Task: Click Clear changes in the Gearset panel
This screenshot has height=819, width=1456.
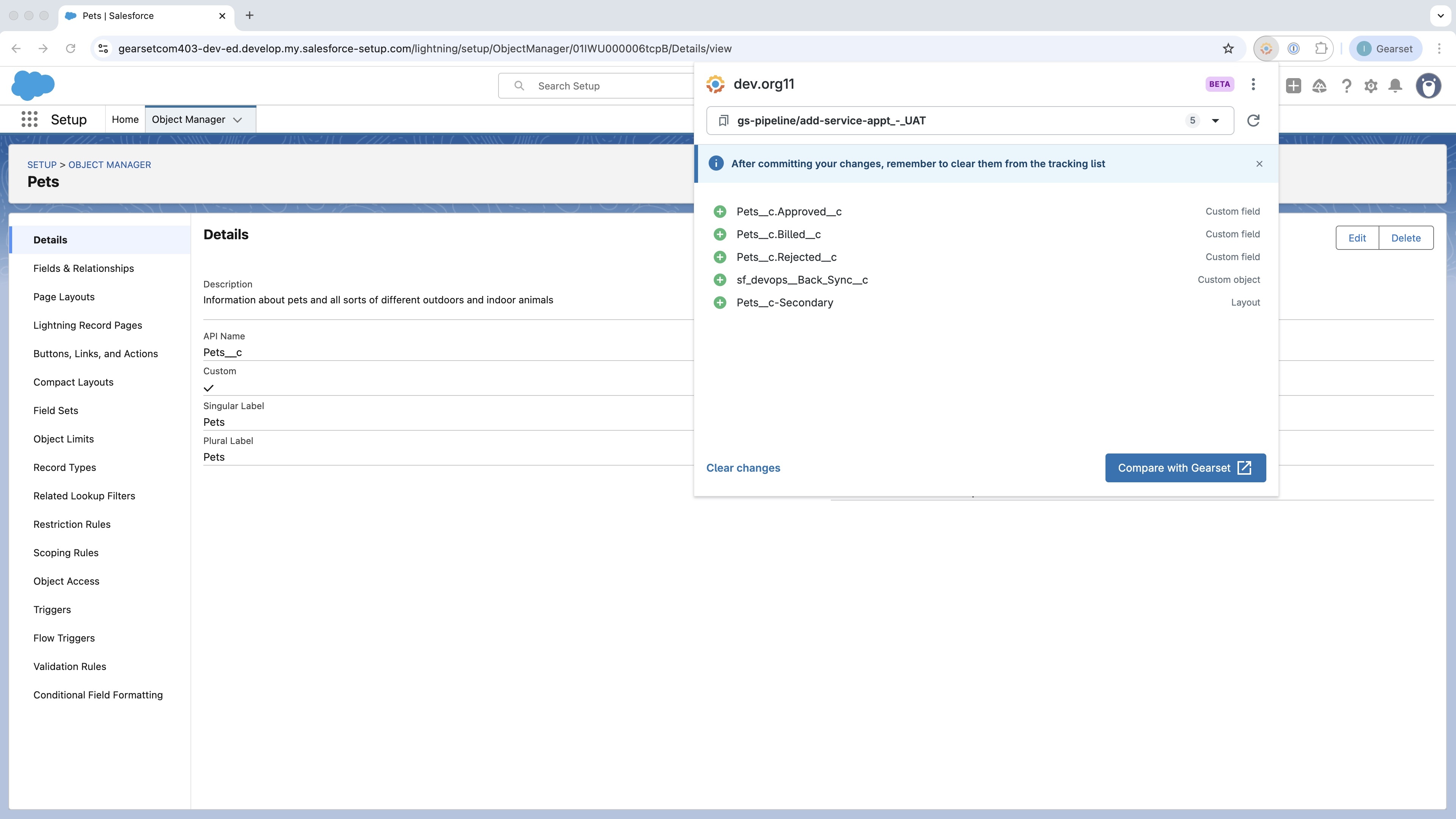Action: click(743, 468)
